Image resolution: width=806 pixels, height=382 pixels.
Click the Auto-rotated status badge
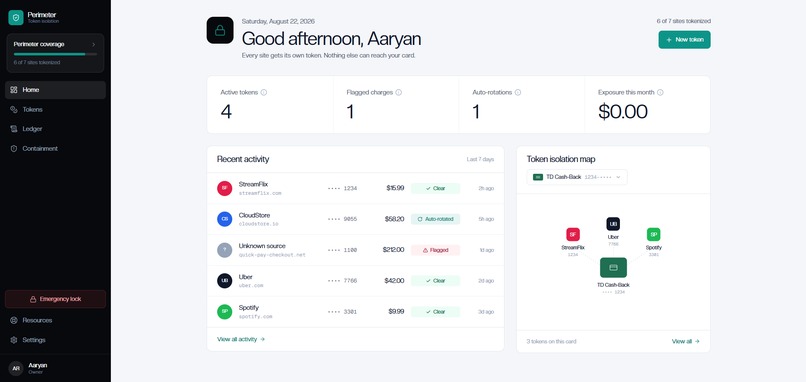[435, 219]
